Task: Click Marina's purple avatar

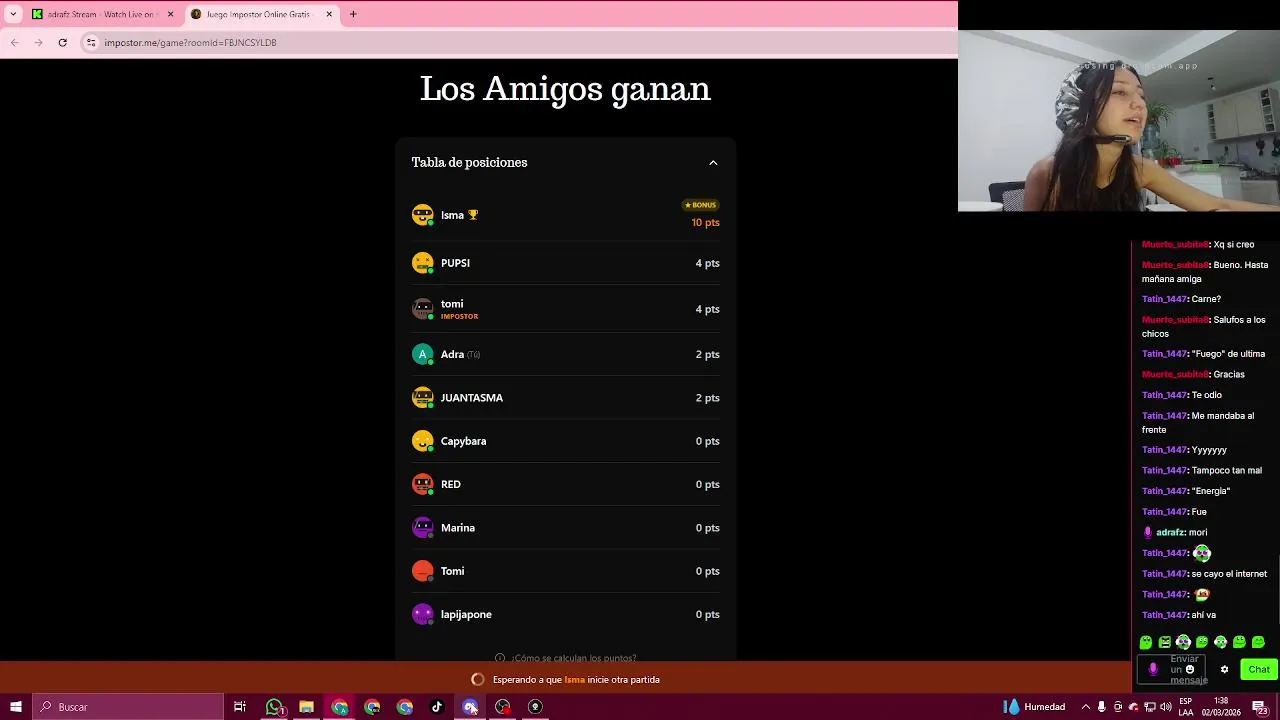Action: [x=423, y=528]
